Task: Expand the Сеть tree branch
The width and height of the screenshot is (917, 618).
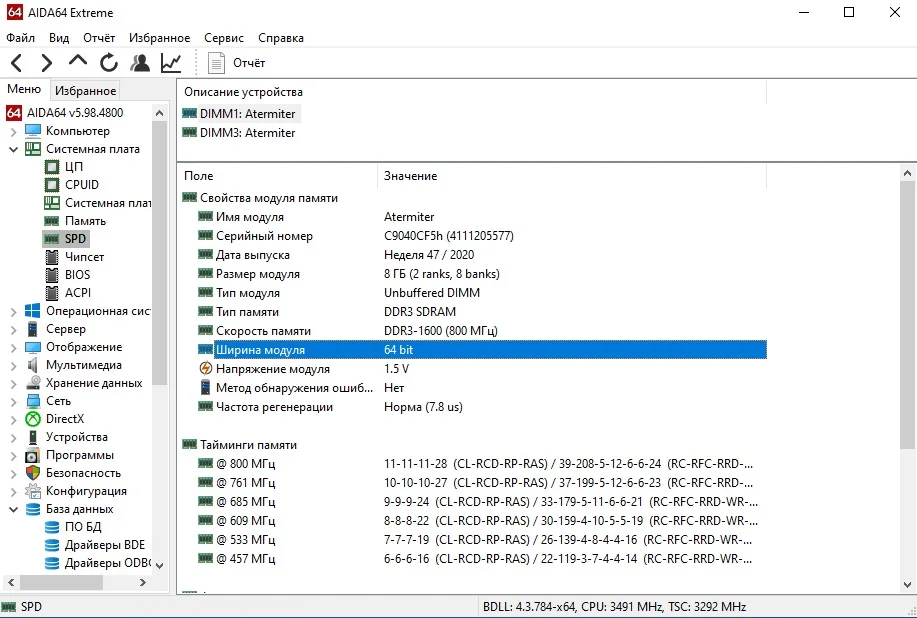Action: tap(13, 401)
